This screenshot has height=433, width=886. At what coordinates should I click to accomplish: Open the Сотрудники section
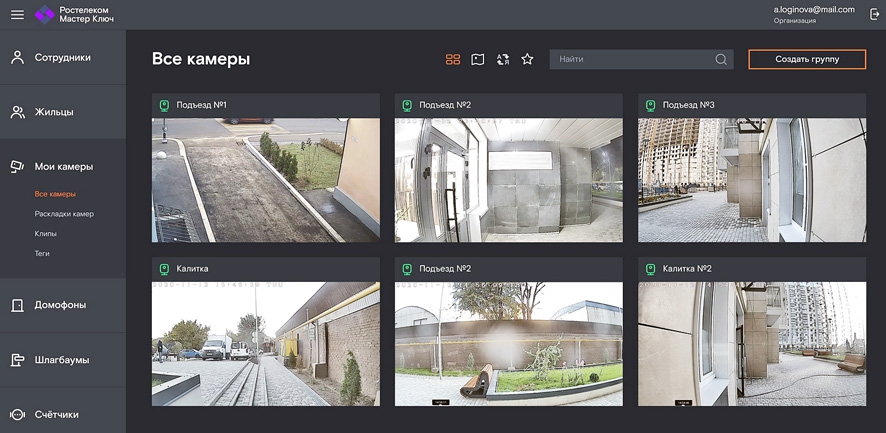click(x=62, y=58)
